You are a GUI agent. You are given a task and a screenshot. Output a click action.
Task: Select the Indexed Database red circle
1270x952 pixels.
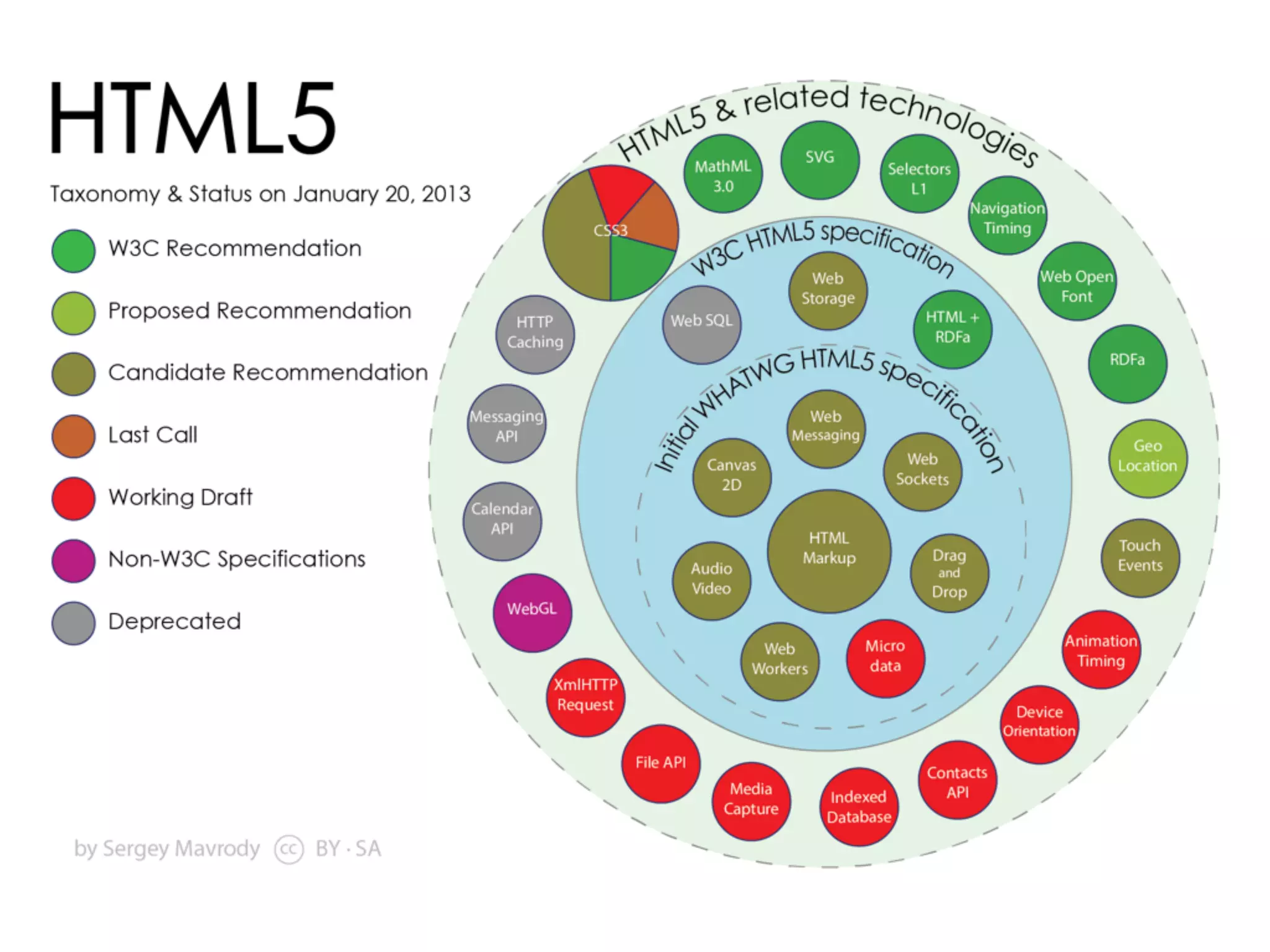(859, 807)
